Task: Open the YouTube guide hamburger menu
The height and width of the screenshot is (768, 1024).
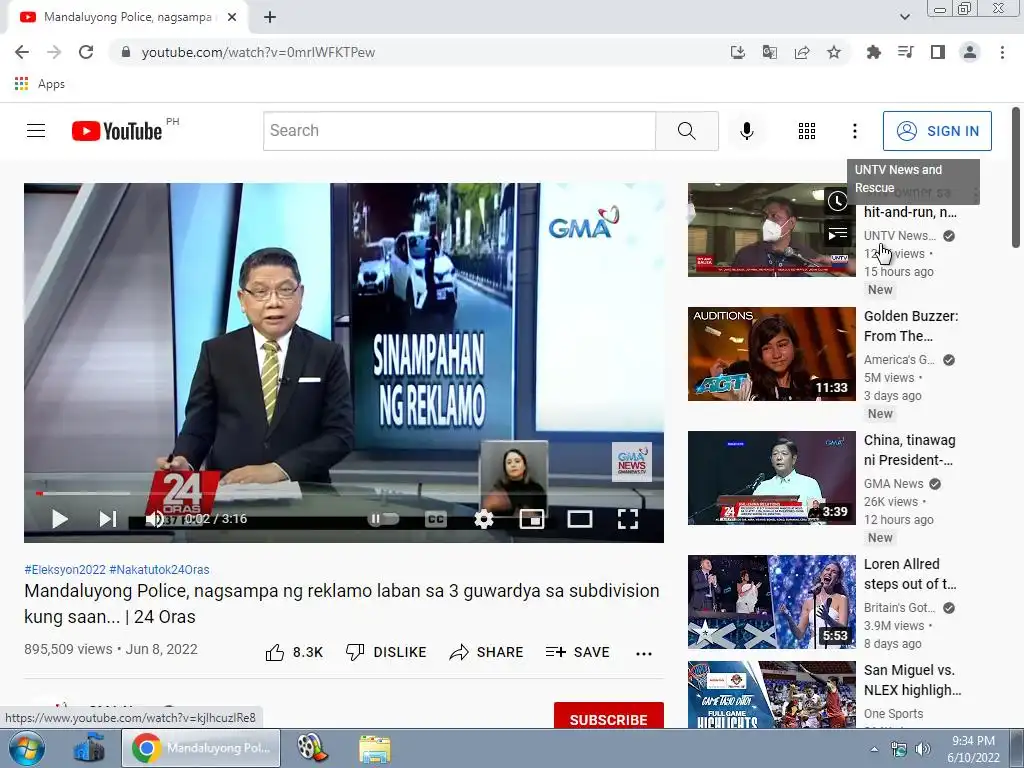Action: pyautogui.click(x=36, y=131)
